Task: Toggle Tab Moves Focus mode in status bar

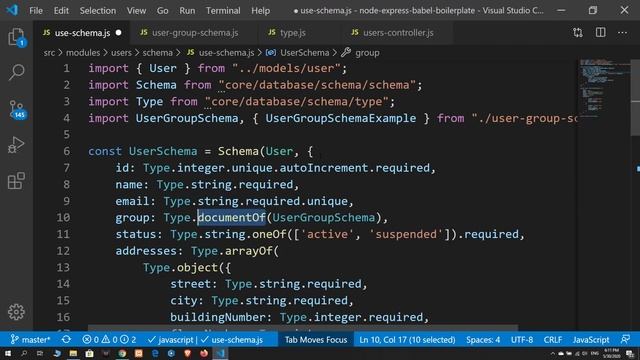Action: [316, 340]
